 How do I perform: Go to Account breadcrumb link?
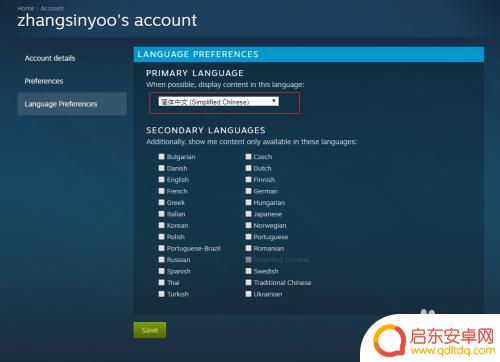52,8
